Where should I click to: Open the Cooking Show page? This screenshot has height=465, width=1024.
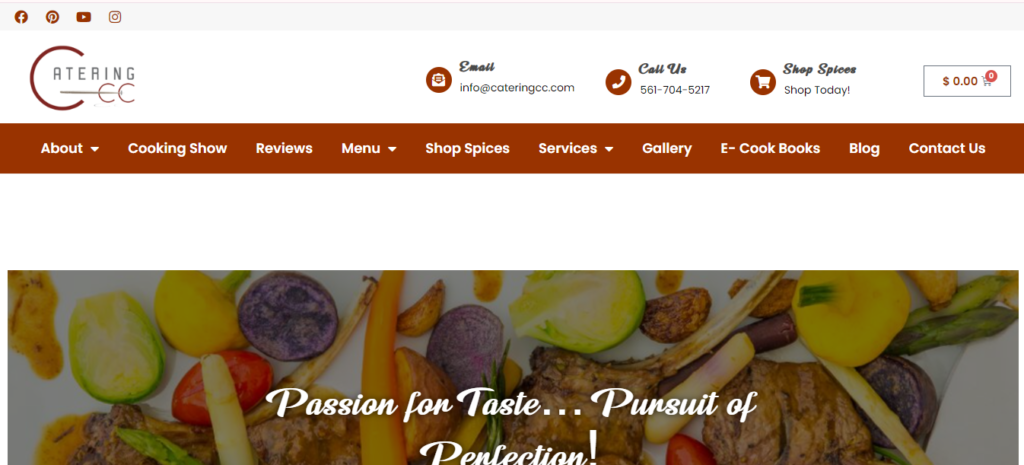click(x=177, y=148)
